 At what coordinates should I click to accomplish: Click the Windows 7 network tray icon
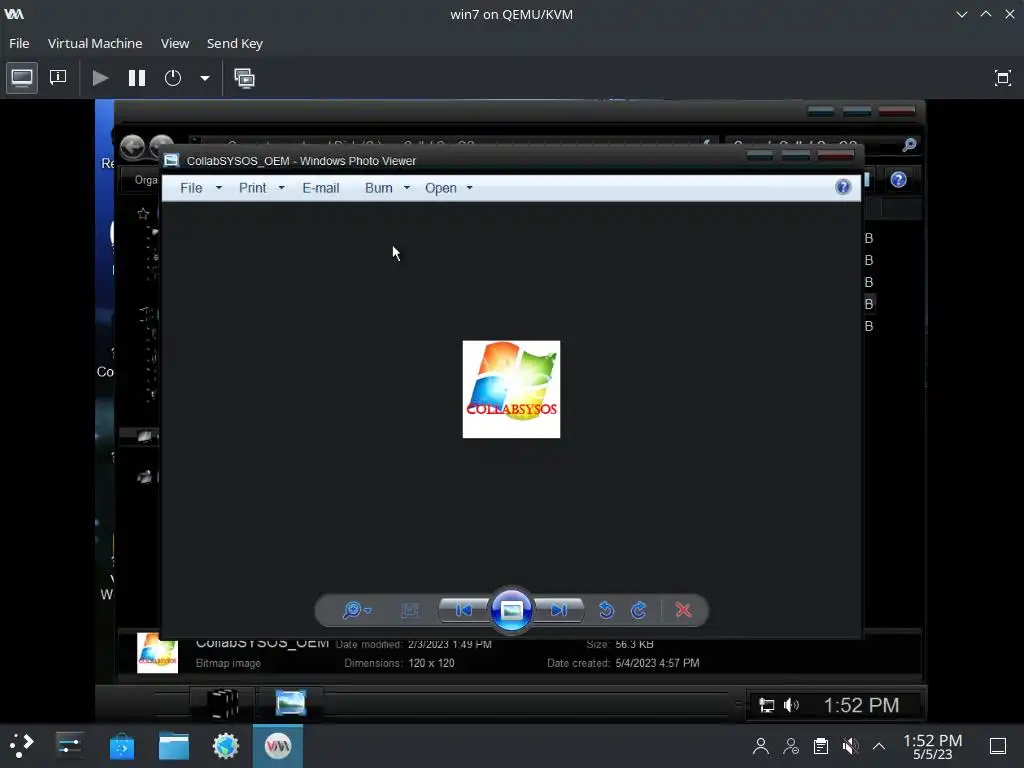(x=767, y=705)
